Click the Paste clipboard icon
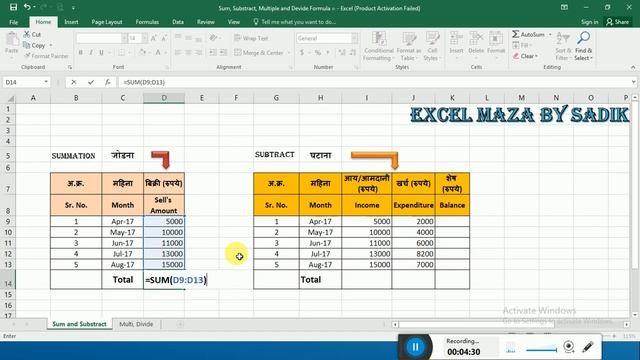Viewport: 640px width, 360px height. (12, 40)
